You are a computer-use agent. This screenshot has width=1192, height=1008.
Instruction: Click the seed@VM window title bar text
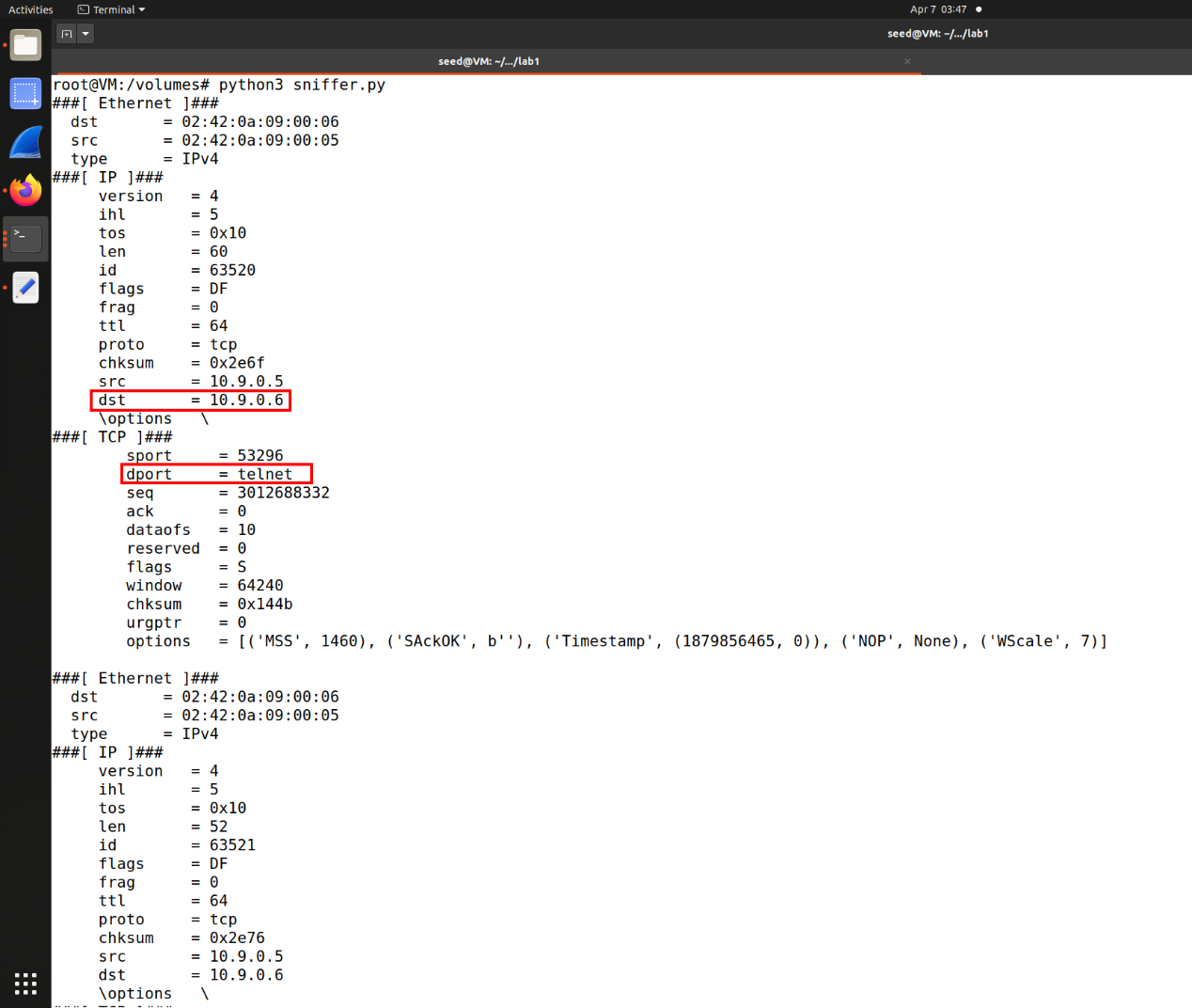click(x=937, y=34)
